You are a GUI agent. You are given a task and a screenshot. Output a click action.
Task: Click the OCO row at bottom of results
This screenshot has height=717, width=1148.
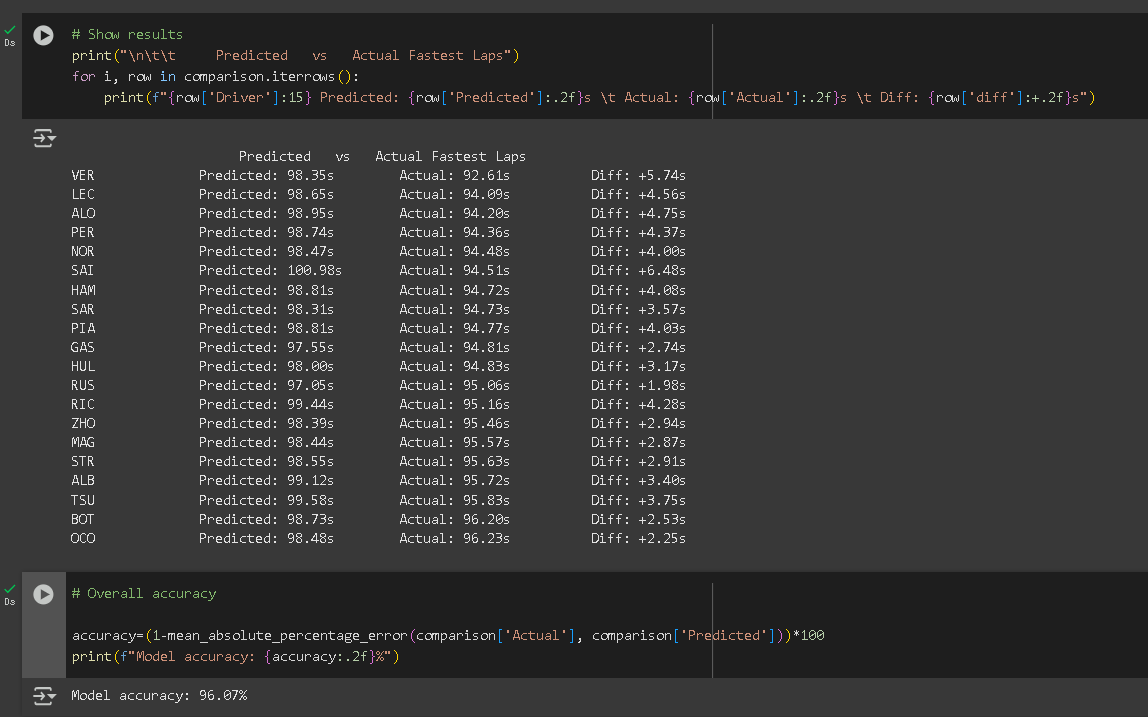pyautogui.click(x=300, y=538)
